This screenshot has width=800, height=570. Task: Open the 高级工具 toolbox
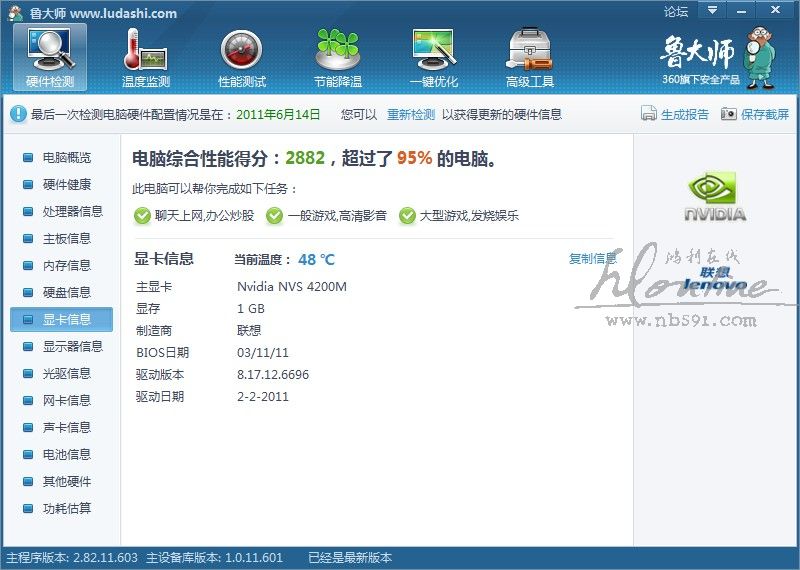point(530,57)
